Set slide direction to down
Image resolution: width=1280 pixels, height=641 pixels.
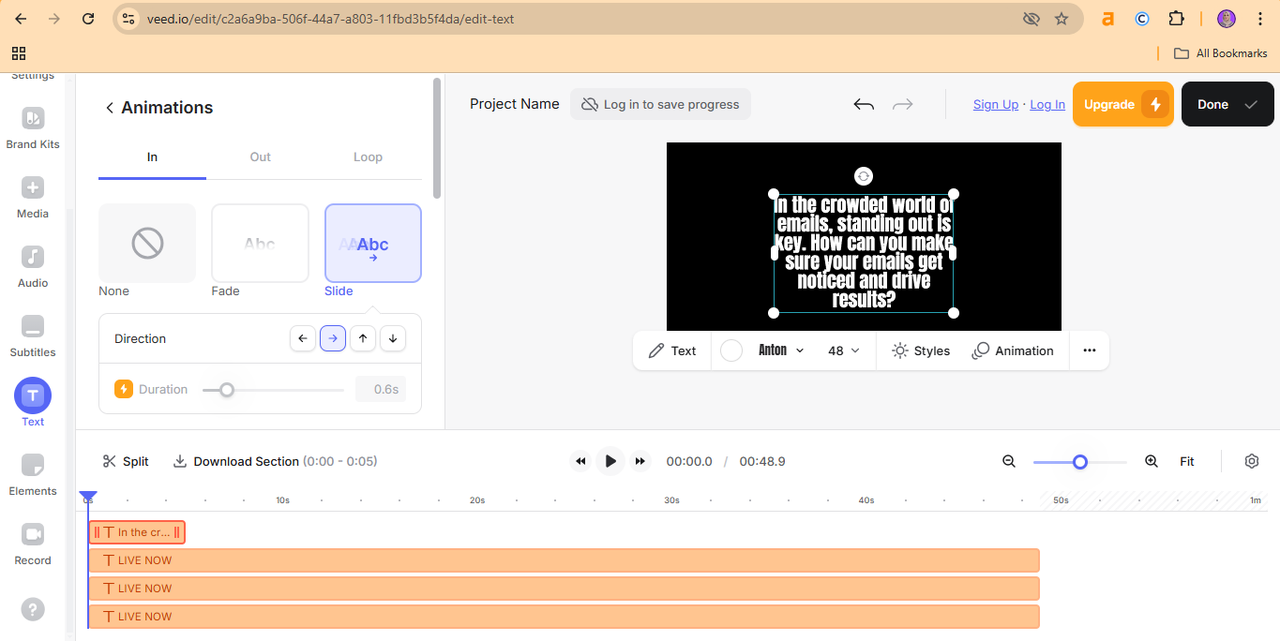pyautogui.click(x=393, y=339)
